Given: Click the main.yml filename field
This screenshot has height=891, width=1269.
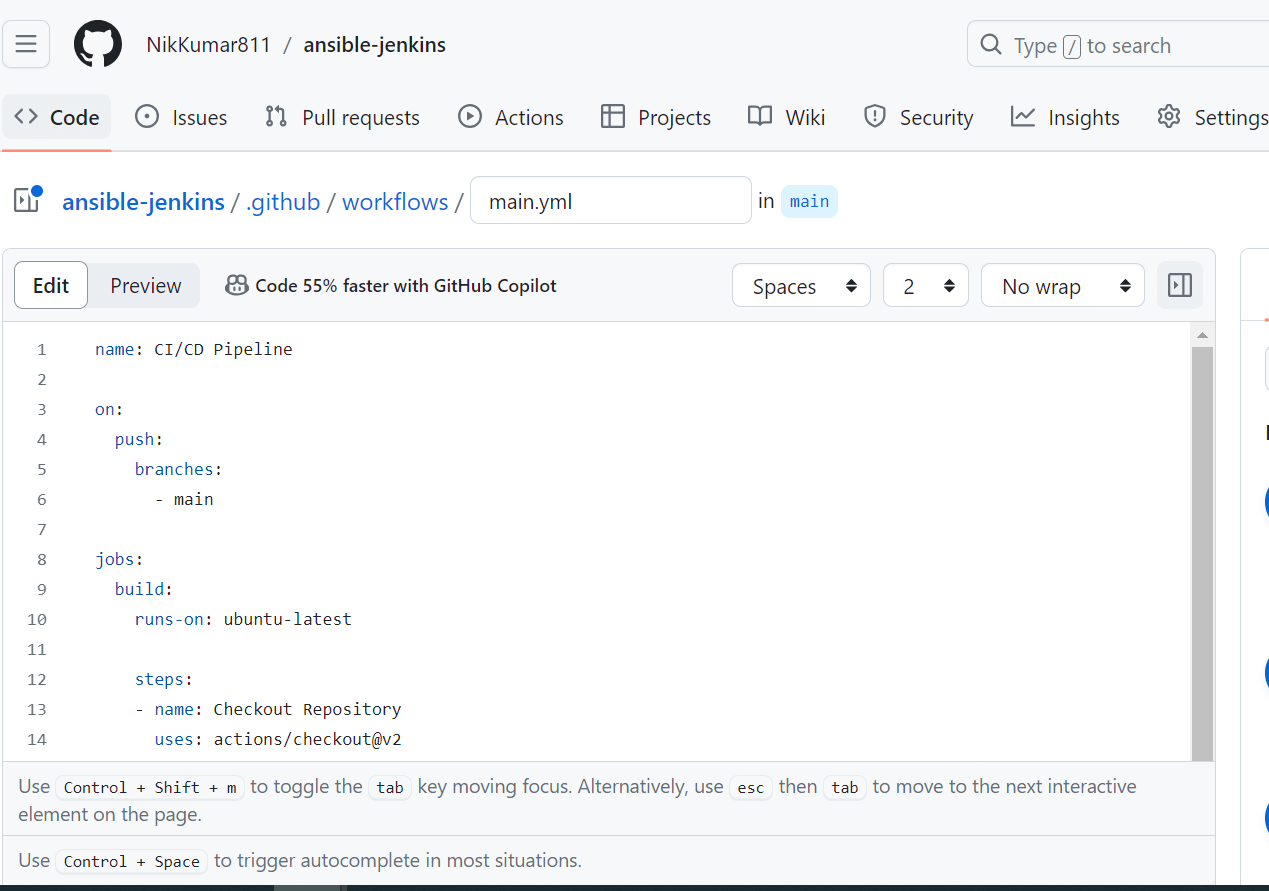Looking at the screenshot, I should [610, 201].
